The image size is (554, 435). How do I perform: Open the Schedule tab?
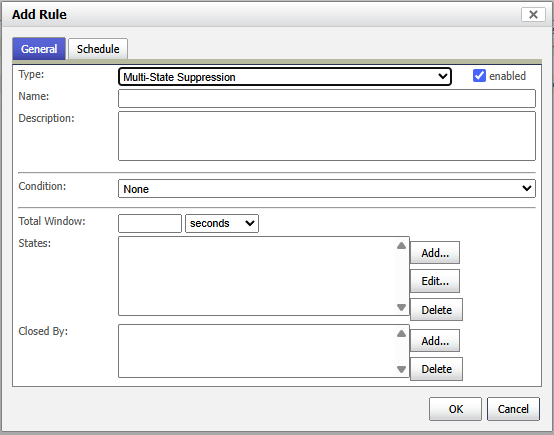[x=98, y=49]
